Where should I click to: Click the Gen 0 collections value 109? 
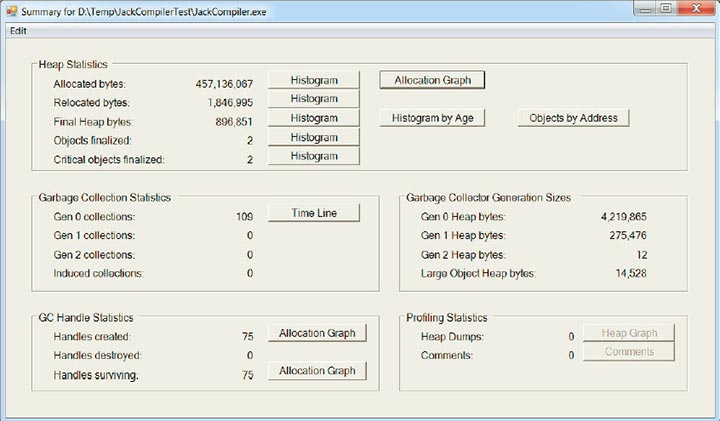click(x=244, y=217)
